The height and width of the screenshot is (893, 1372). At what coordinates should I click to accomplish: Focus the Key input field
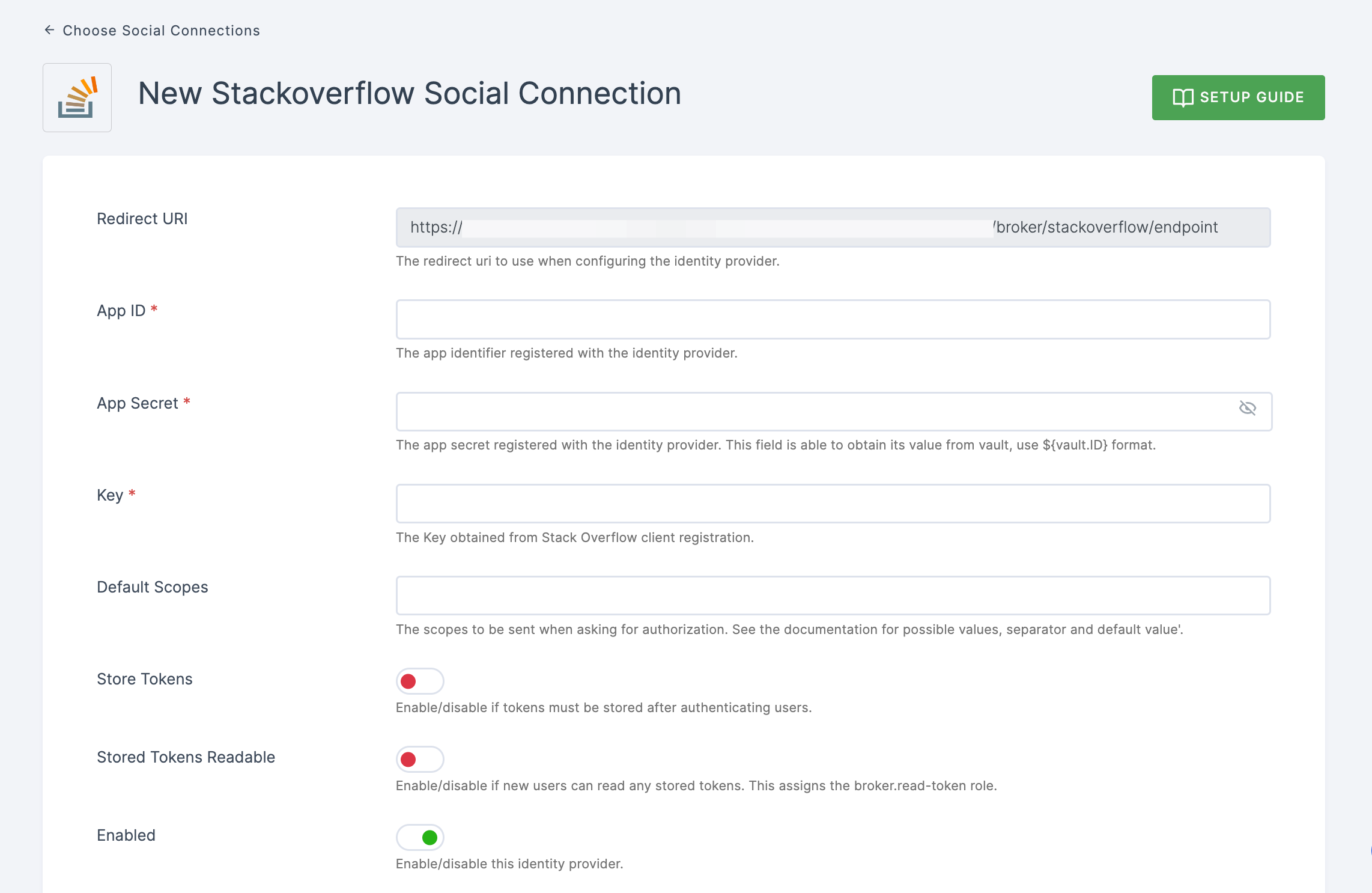[833, 504]
